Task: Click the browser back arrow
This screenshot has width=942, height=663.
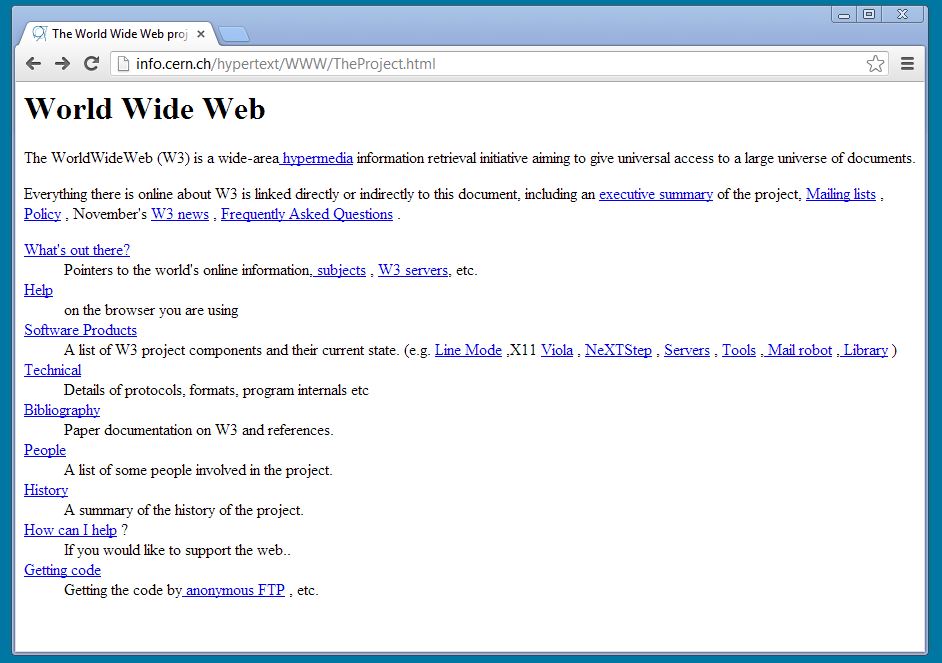Action: click(x=34, y=64)
